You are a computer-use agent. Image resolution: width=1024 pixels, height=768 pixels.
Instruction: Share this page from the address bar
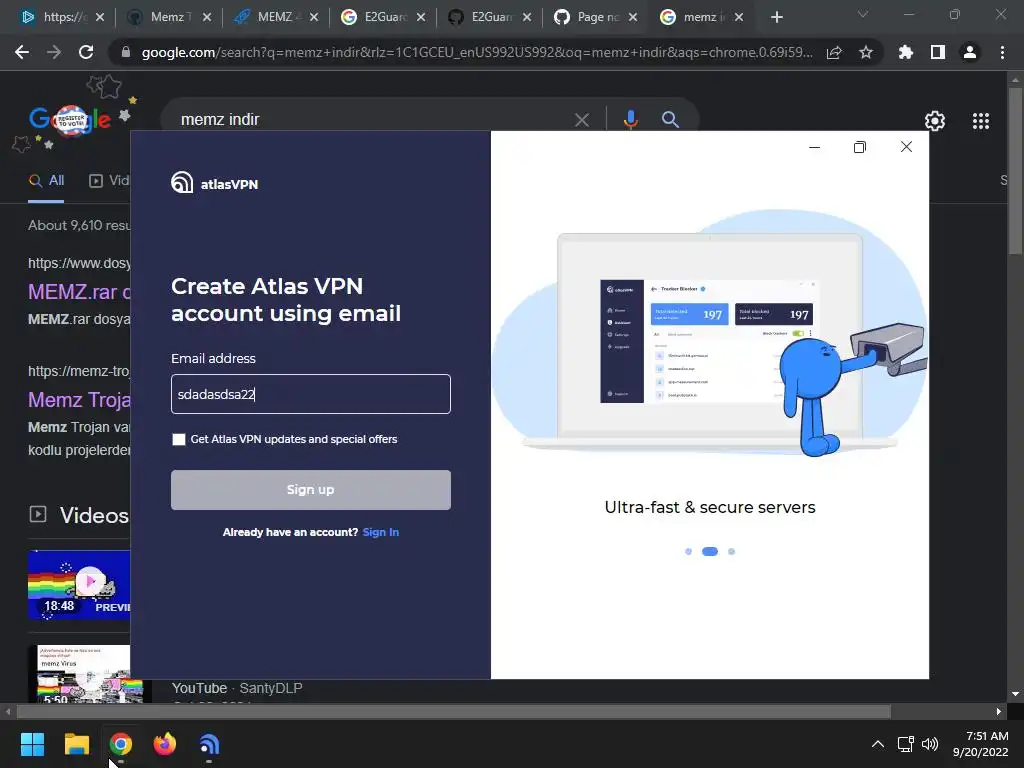(x=834, y=52)
